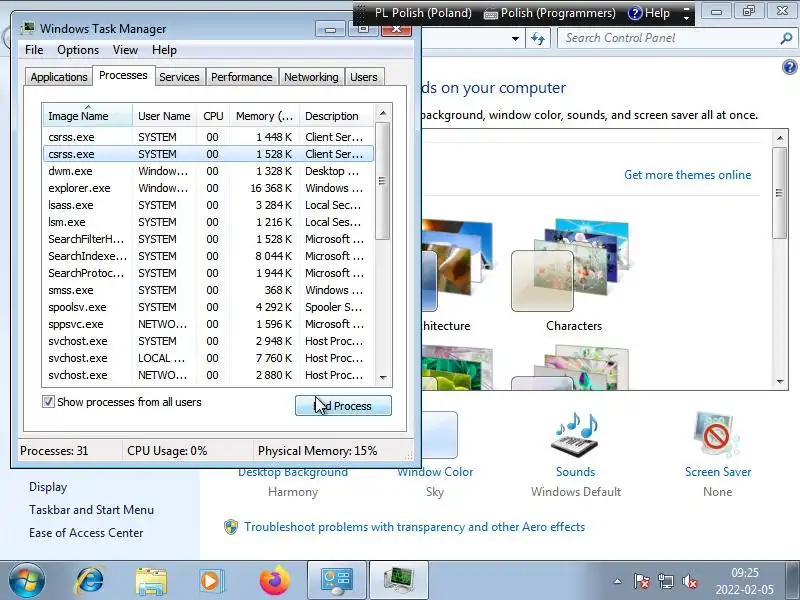800x600 pixels.
Task: Click the search magnifier in Control Panel
Action: (786, 38)
